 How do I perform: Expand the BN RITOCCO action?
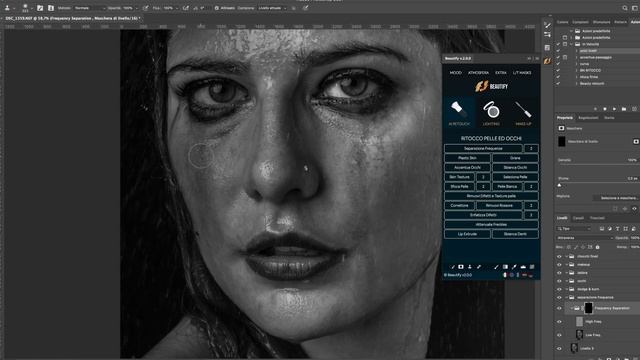point(577,70)
